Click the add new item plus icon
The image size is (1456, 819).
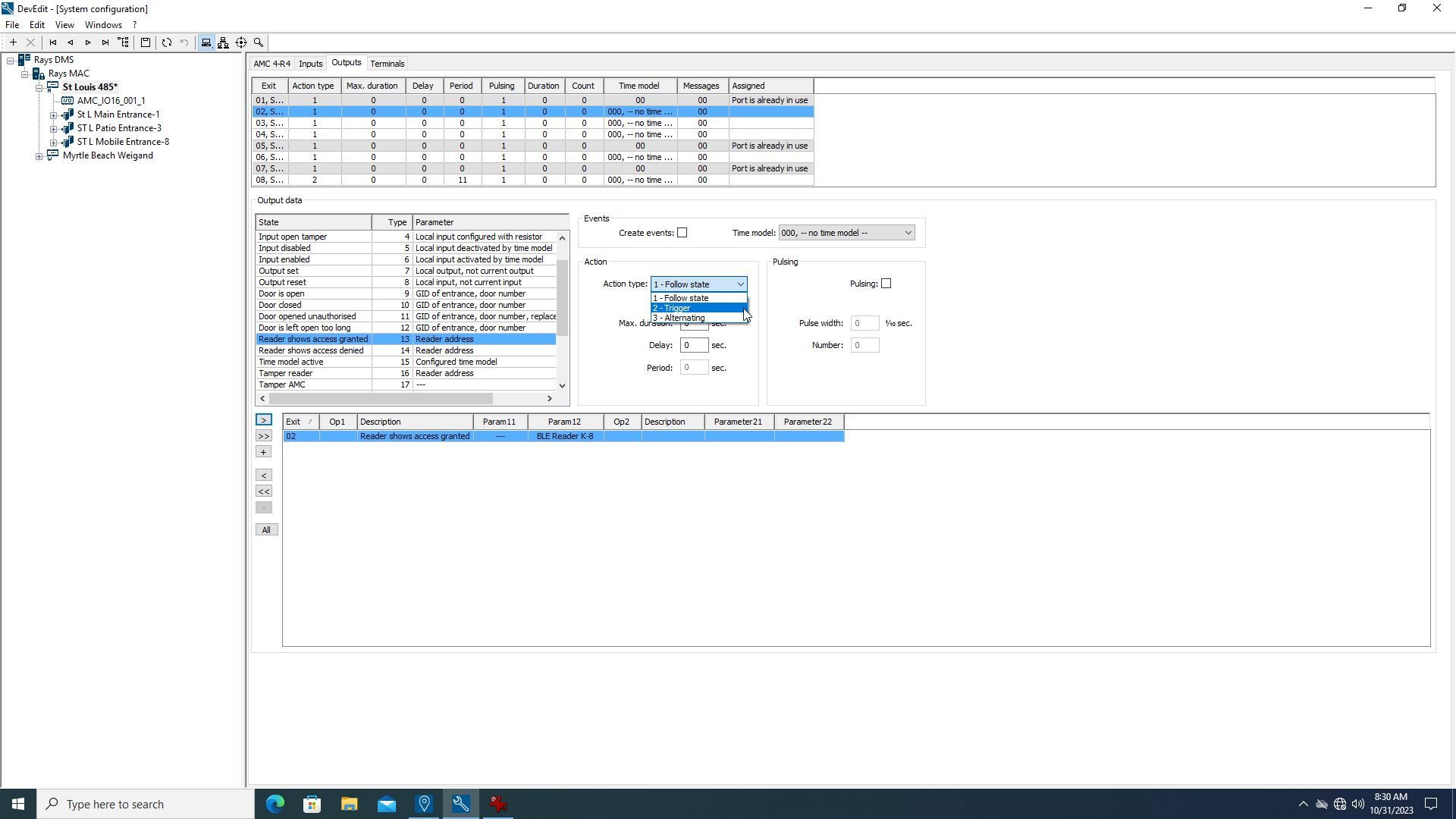13,42
